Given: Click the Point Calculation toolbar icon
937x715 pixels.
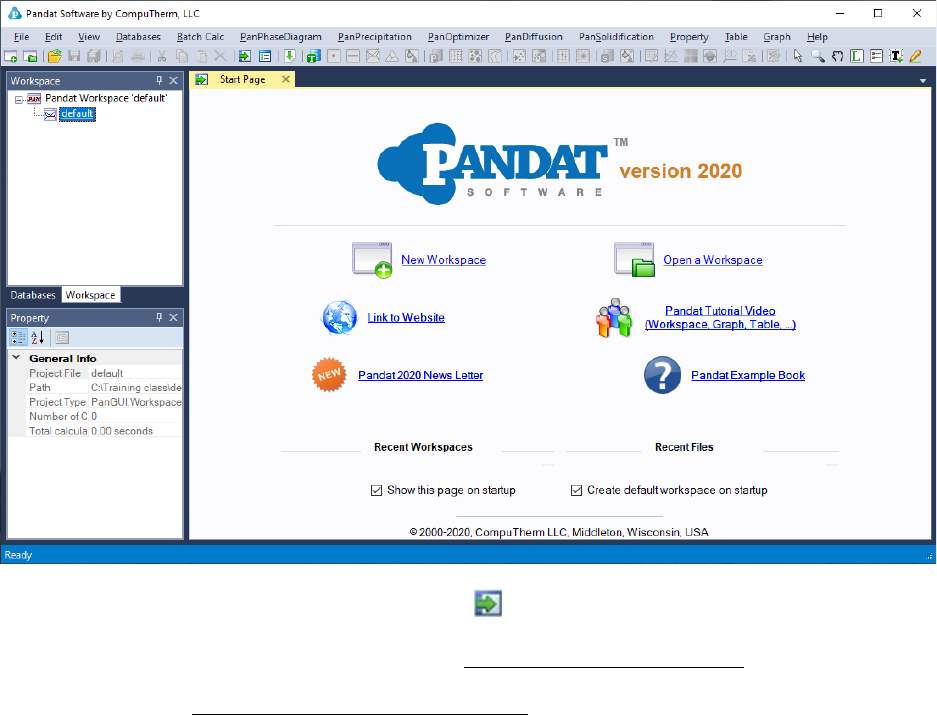Looking at the screenshot, I should [x=334, y=56].
